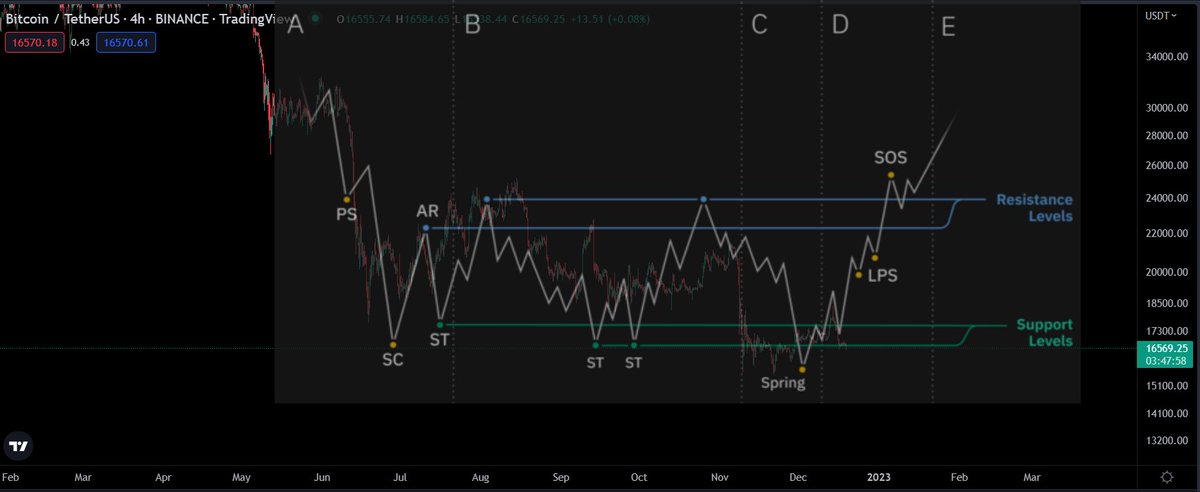Click the Nov label on time axis
1200x492 pixels.
pos(721,478)
